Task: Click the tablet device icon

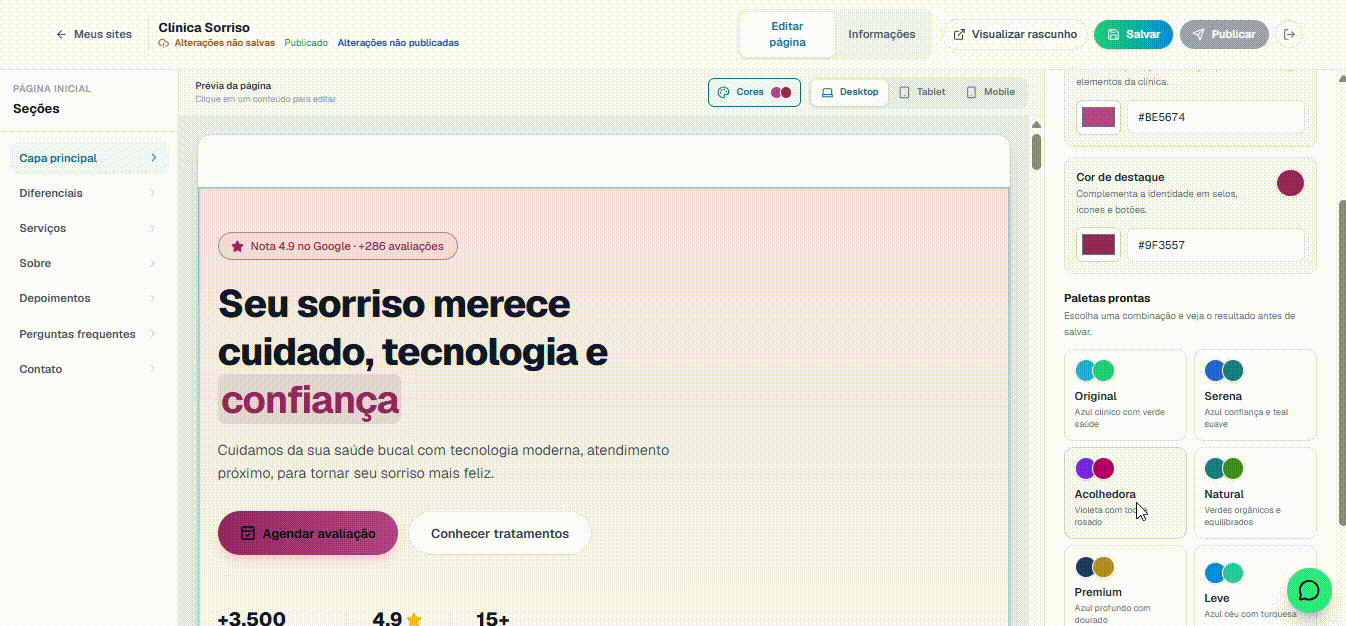Action: pos(904,92)
